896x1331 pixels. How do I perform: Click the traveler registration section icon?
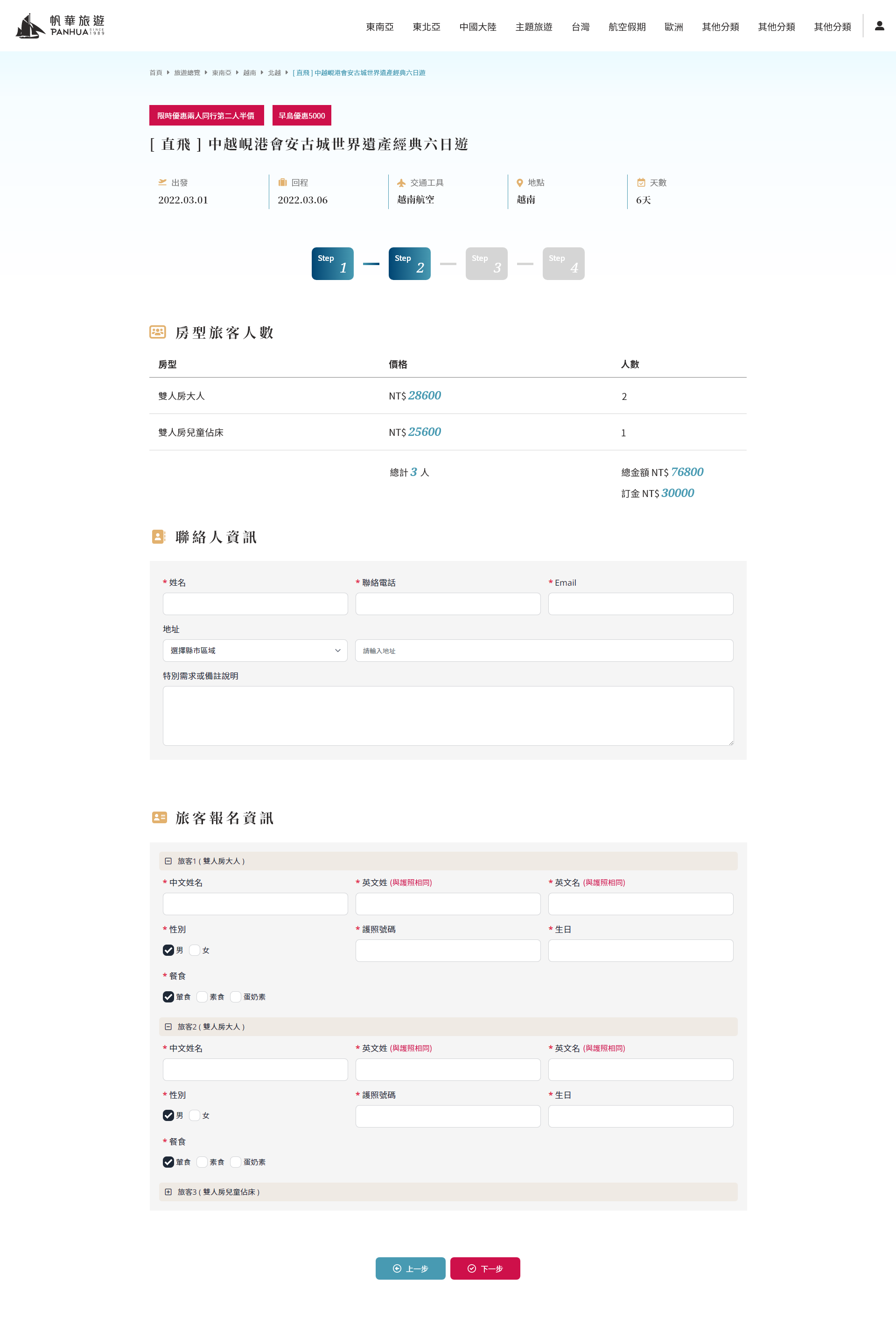[159, 817]
